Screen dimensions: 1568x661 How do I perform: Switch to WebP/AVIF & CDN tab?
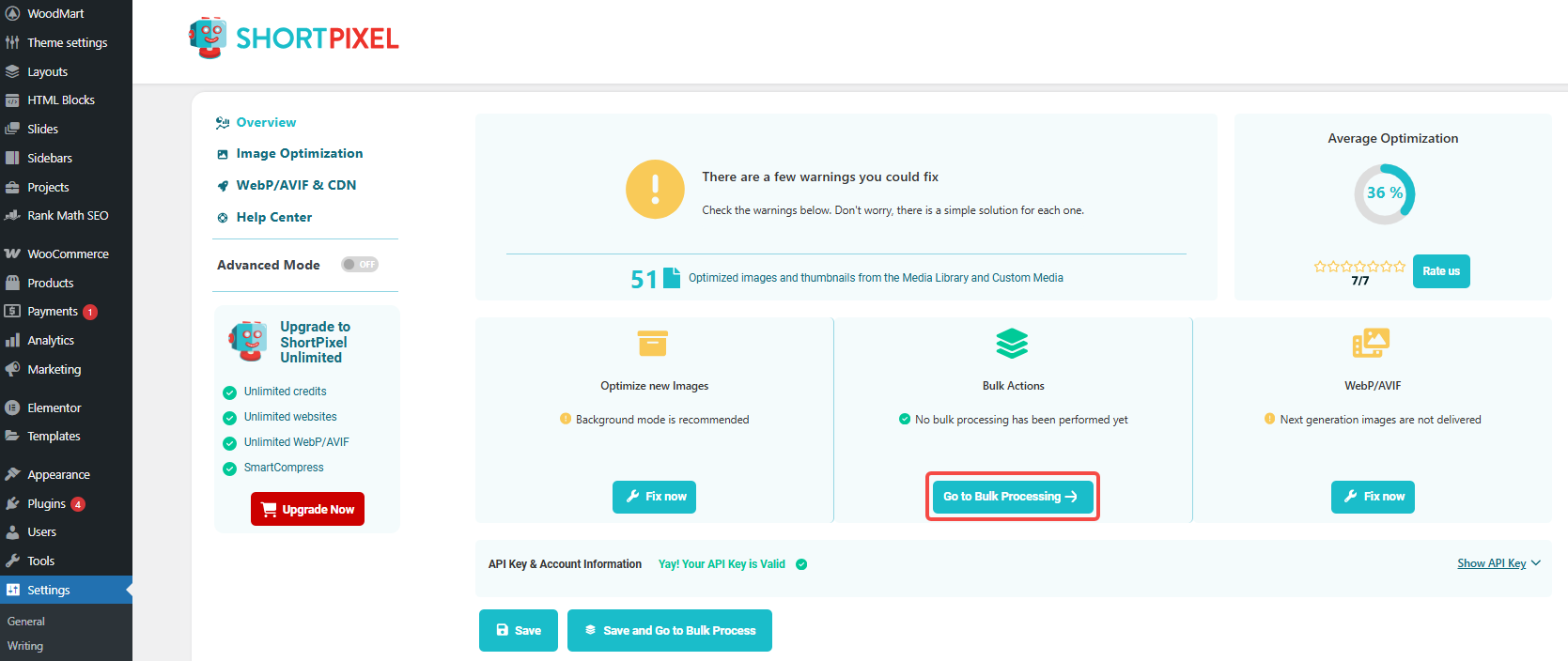pyautogui.click(x=296, y=185)
